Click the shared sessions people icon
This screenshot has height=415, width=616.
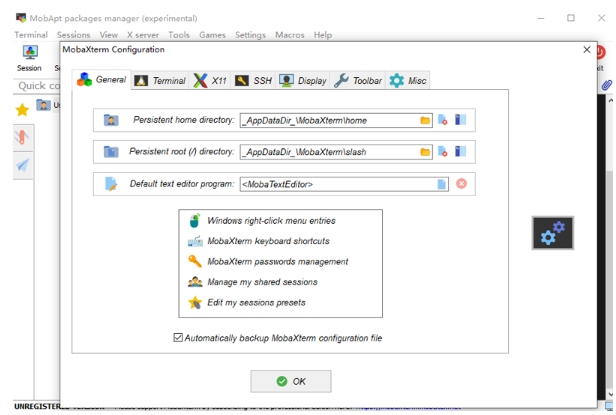coord(195,282)
